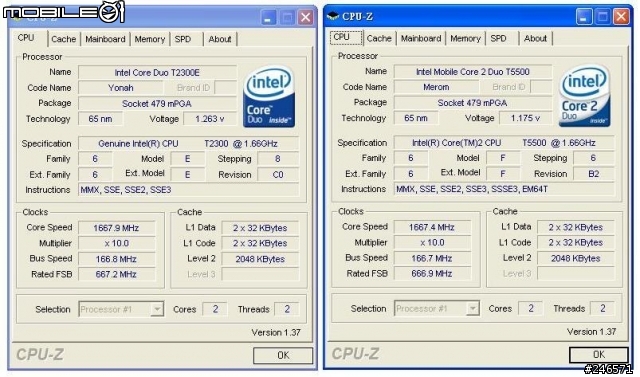Switch to Memory tab in left window
Image resolution: width=640 pixels, height=377 pixels.
pyautogui.click(x=150, y=39)
